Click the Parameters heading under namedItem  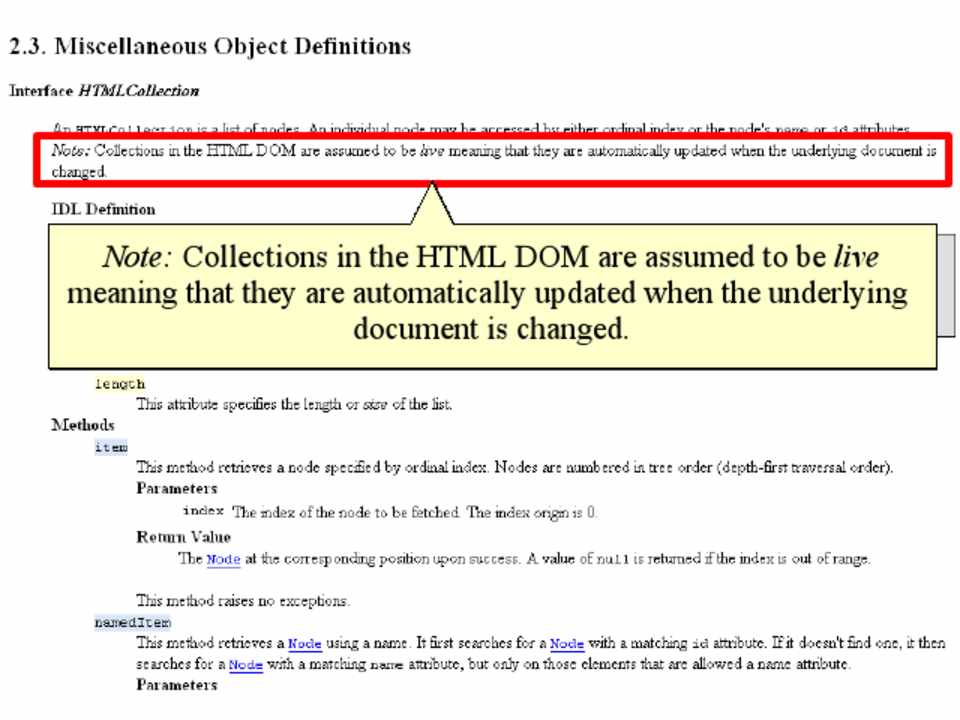(x=177, y=685)
